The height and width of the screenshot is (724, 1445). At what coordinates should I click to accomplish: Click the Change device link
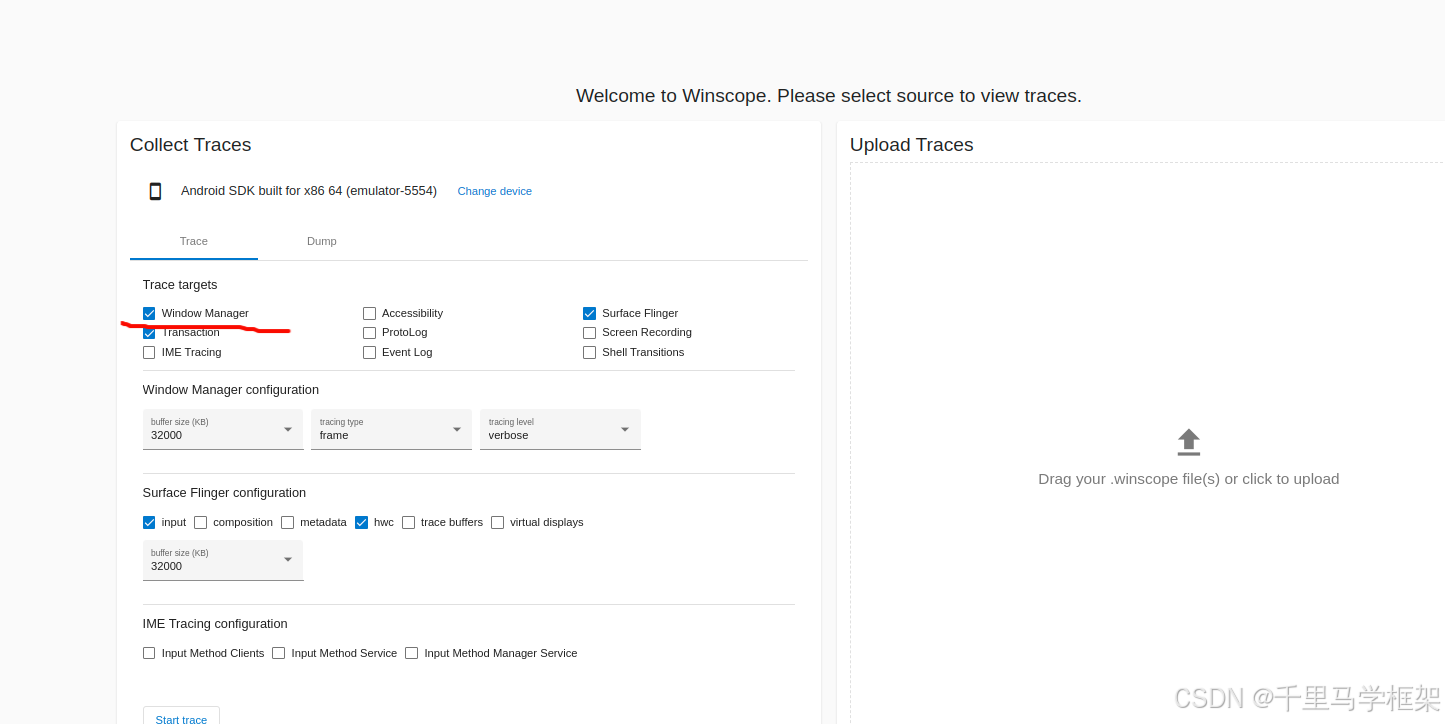point(495,191)
